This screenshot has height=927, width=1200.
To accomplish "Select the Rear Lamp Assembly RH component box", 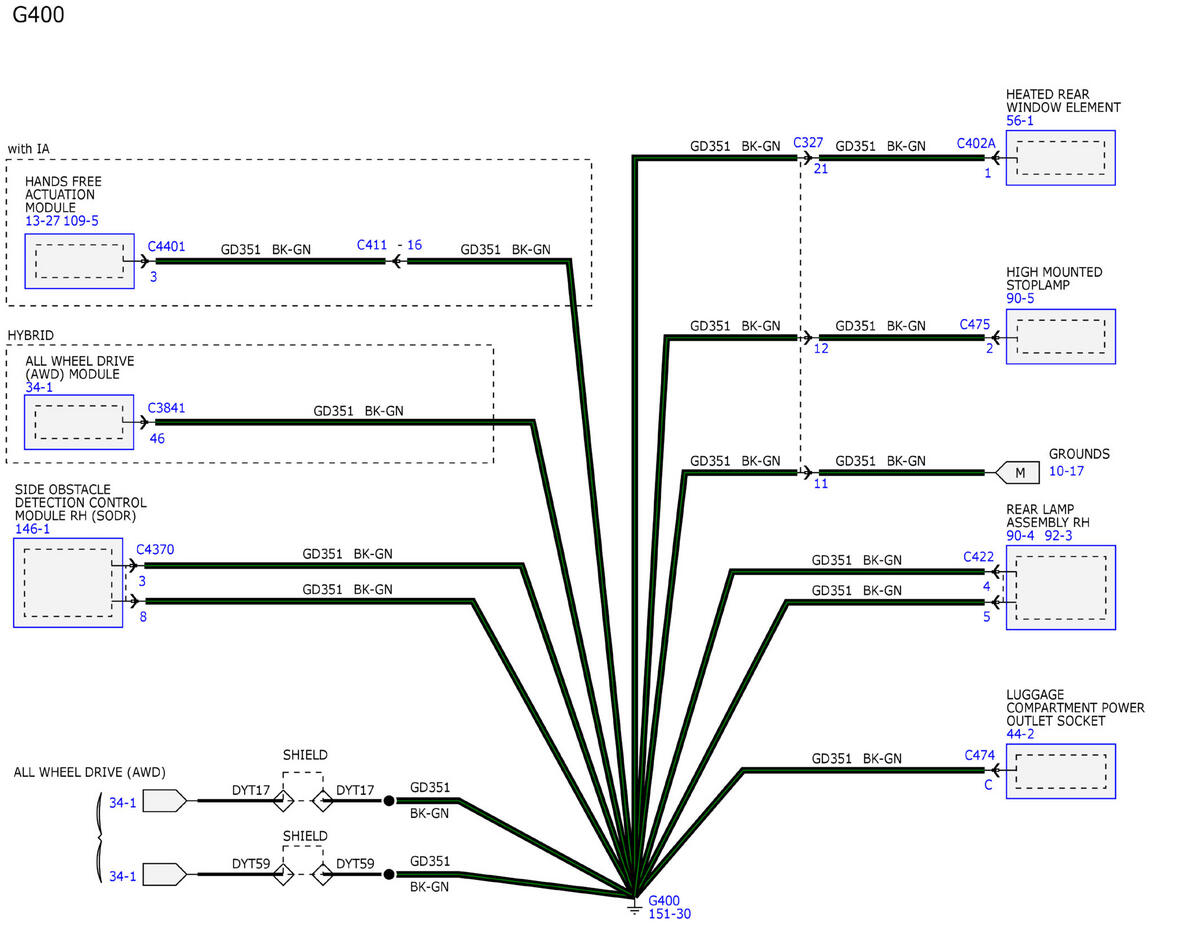I will tap(1060, 587).
